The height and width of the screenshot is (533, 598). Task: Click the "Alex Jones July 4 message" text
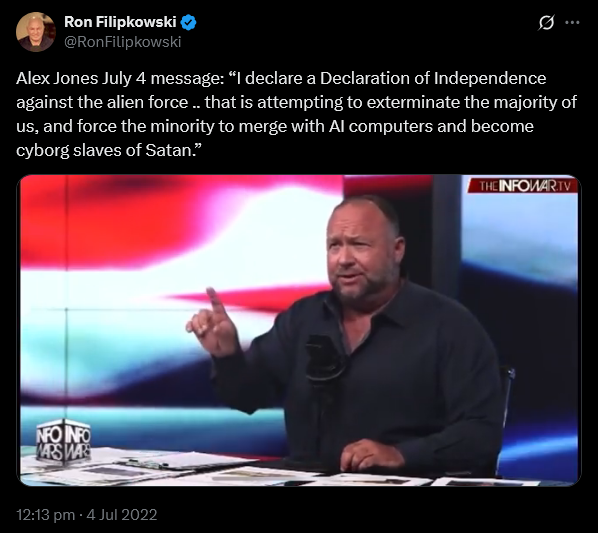pyautogui.click(x=118, y=79)
